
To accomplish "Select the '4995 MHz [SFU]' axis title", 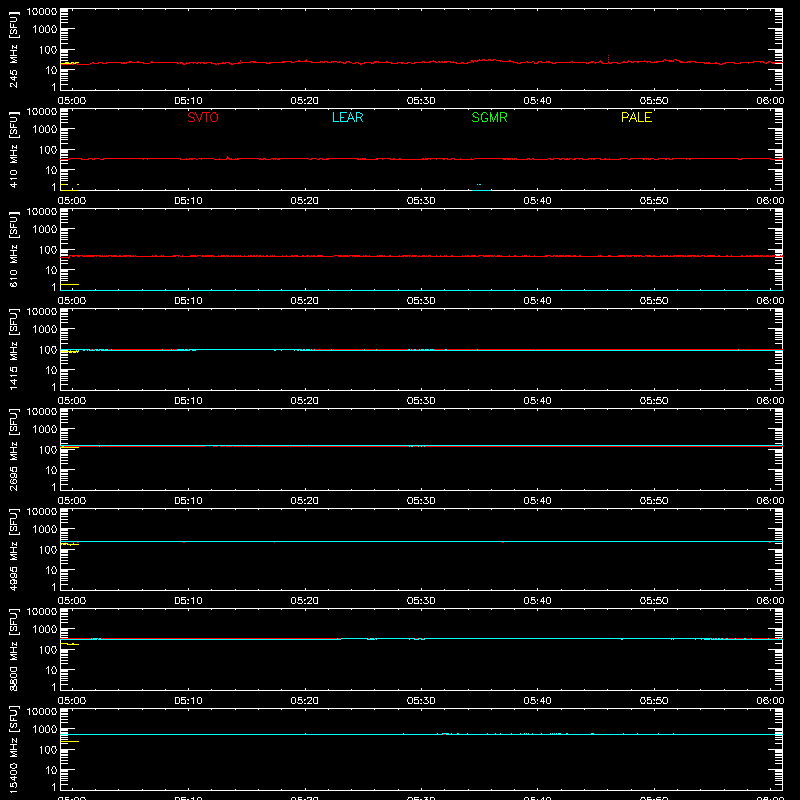I will point(14,550).
